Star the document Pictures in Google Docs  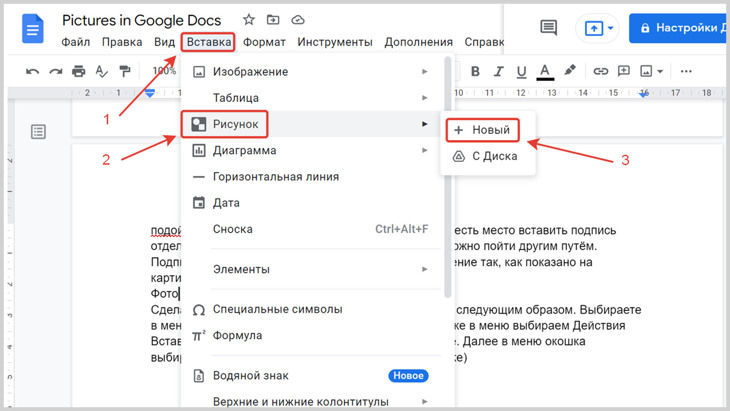[249, 20]
